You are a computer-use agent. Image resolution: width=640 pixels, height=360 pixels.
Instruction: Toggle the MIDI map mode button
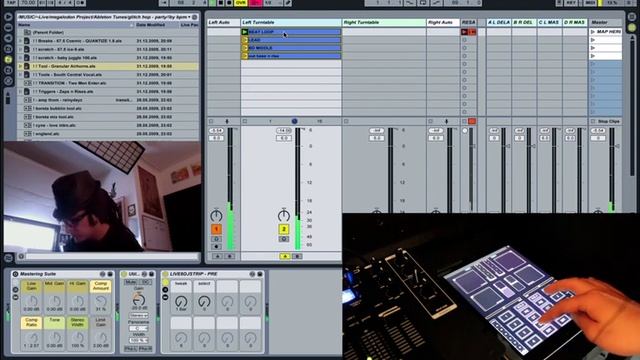590,2
